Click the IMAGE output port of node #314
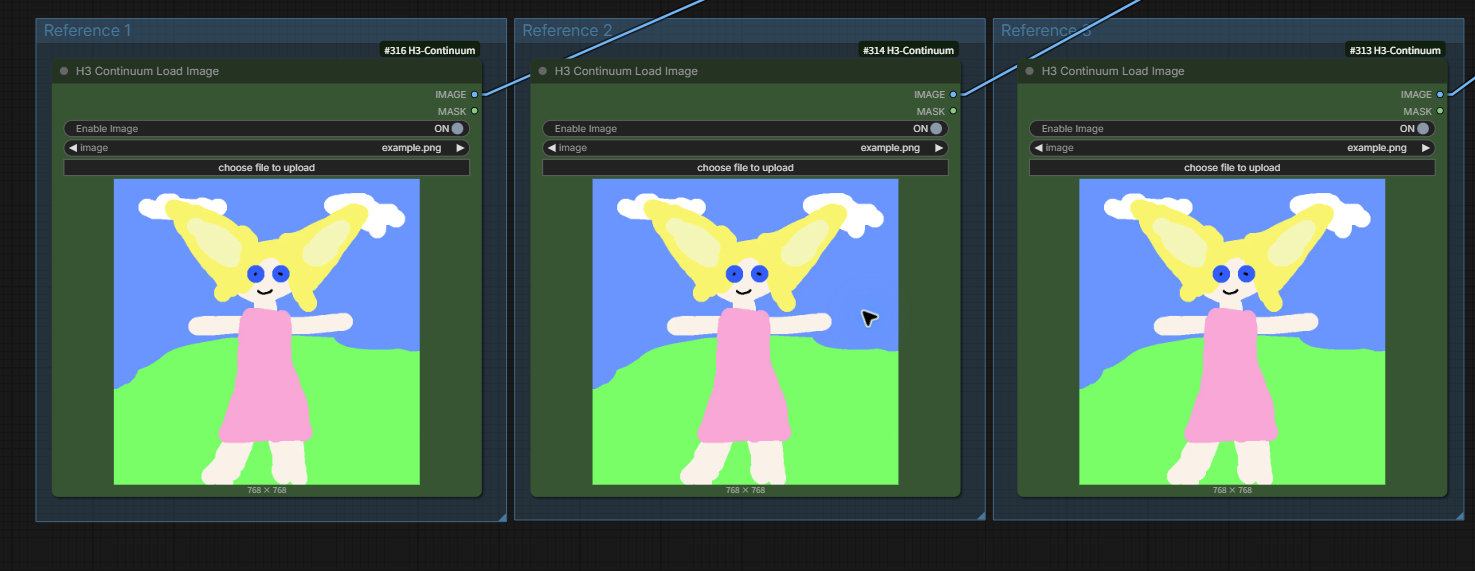 pyautogui.click(x=953, y=94)
